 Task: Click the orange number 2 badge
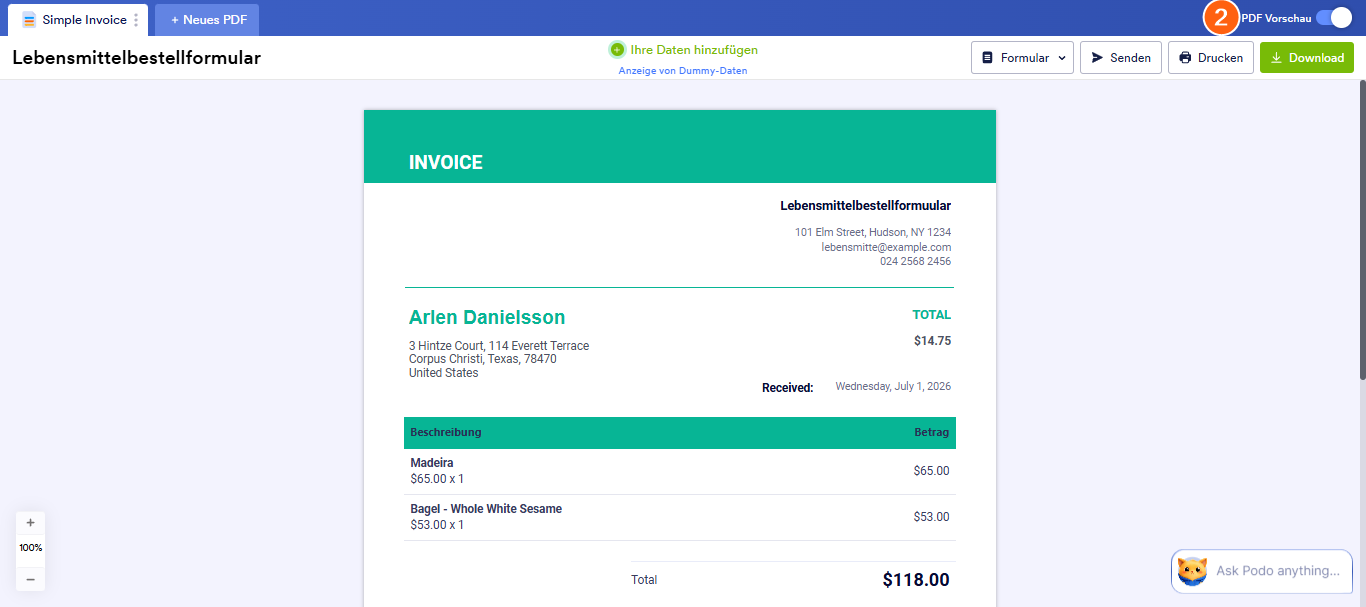click(x=1221, y=18)
